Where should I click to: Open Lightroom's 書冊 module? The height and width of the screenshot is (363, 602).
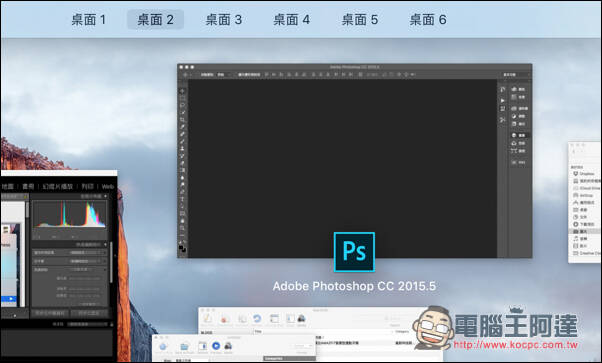point(28,186)
